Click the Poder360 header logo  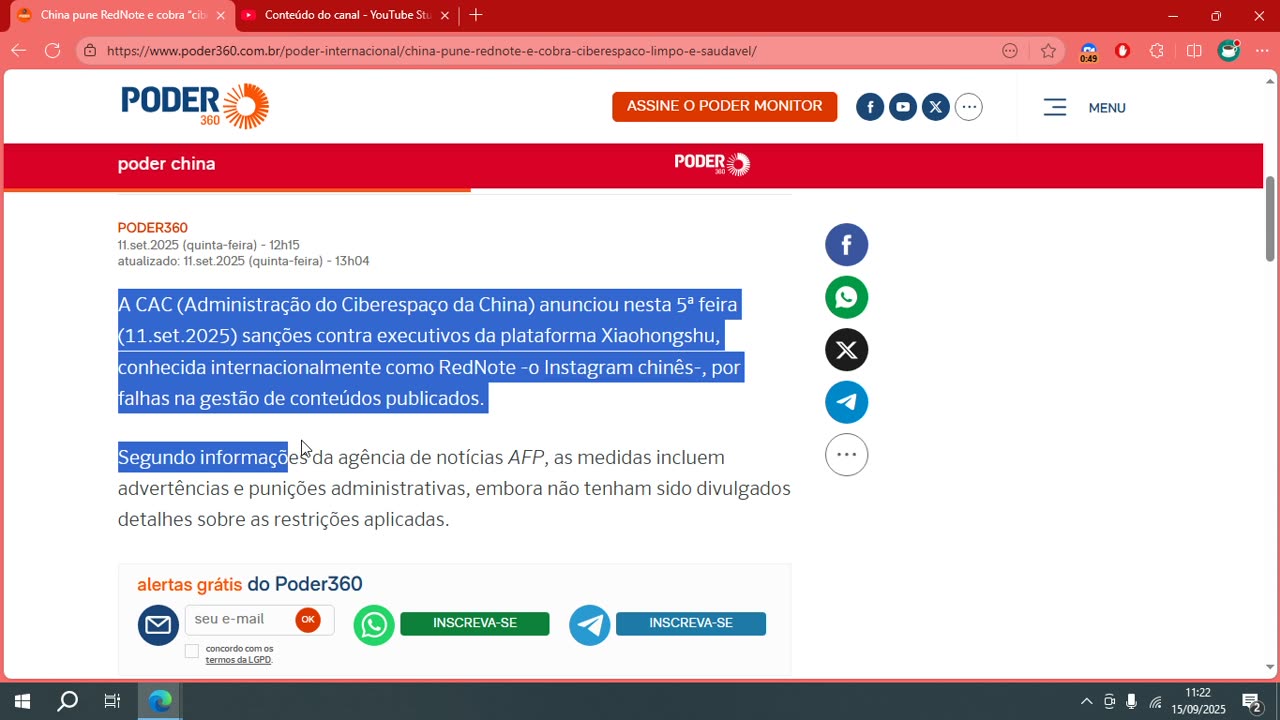click(x=195, y=106)
